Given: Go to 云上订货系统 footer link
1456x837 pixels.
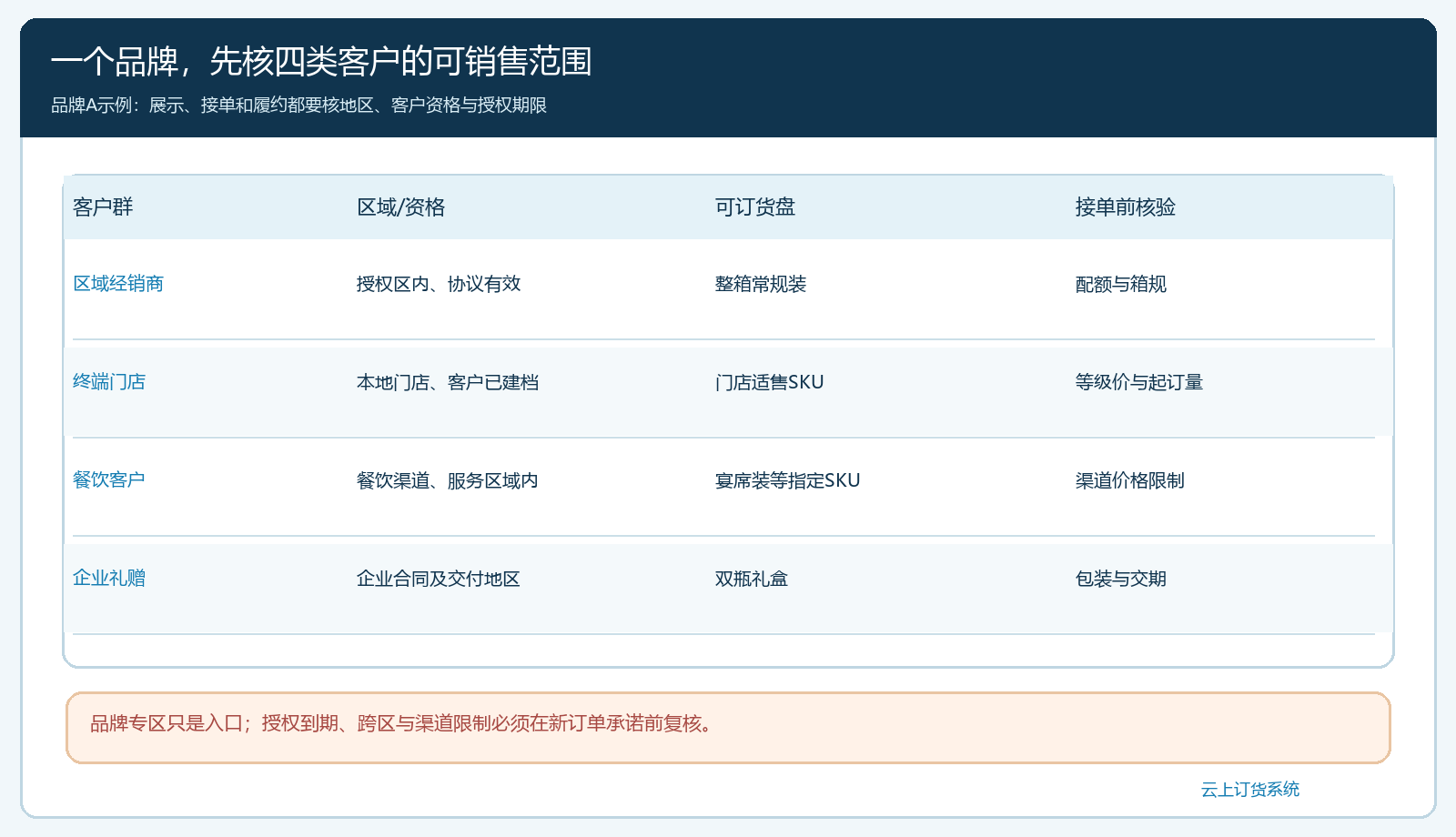Looking at the screenshot, I should pyautogui.click(x=1250, y=790).
